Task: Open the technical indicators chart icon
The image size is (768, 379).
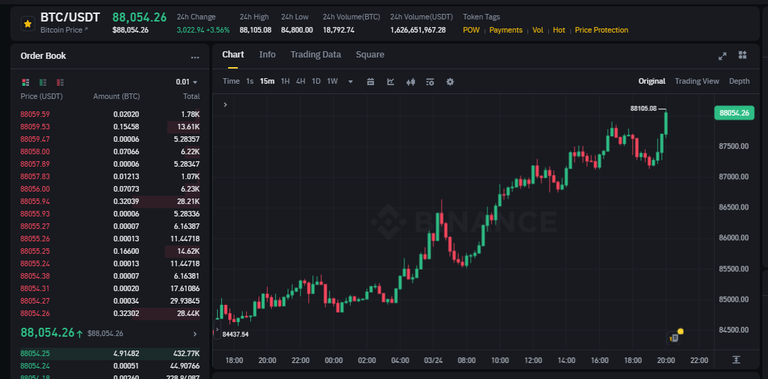Action: 390,82
